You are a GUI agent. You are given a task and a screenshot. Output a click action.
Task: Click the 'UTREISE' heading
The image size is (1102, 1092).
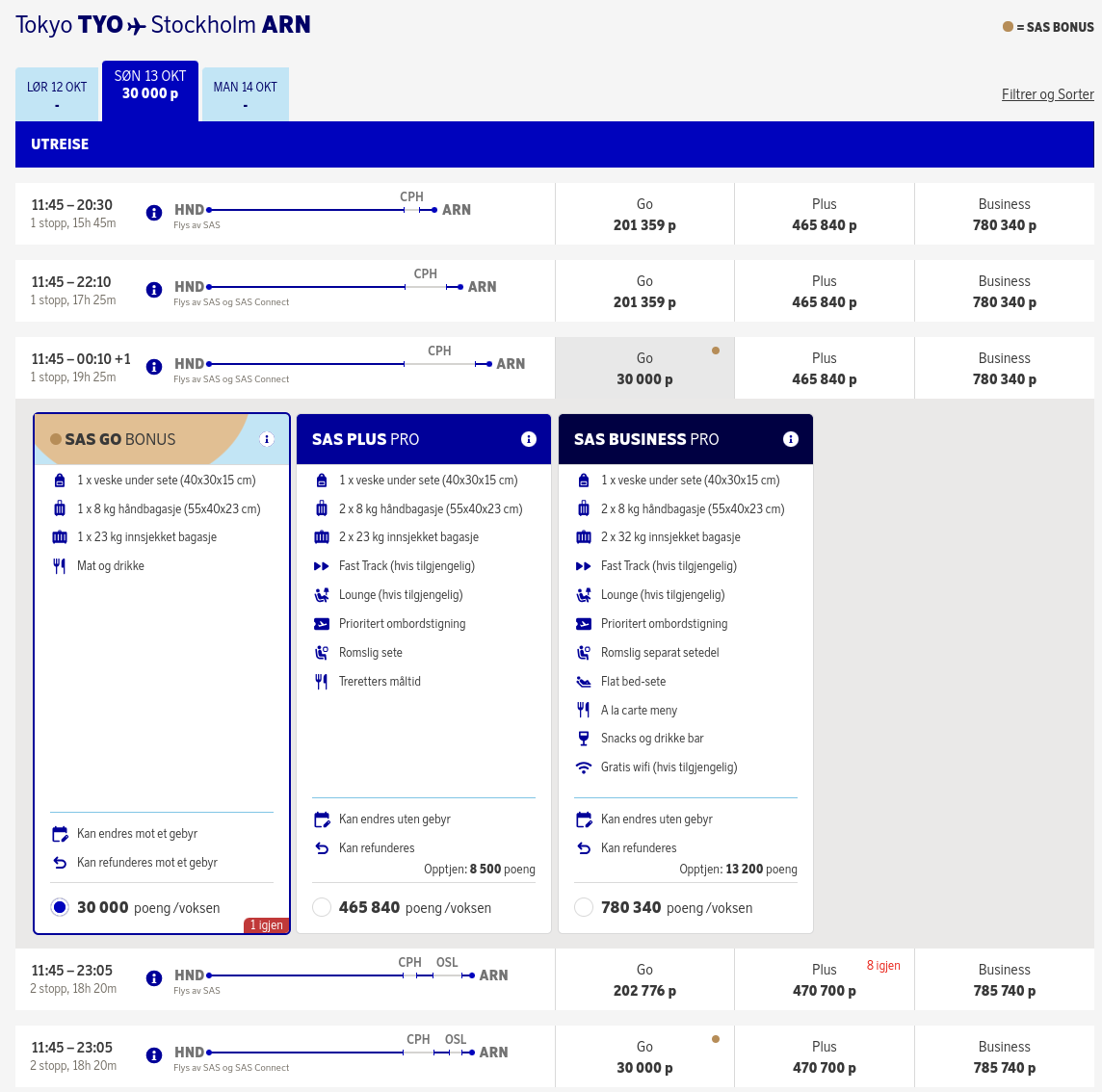pos(60,144)
